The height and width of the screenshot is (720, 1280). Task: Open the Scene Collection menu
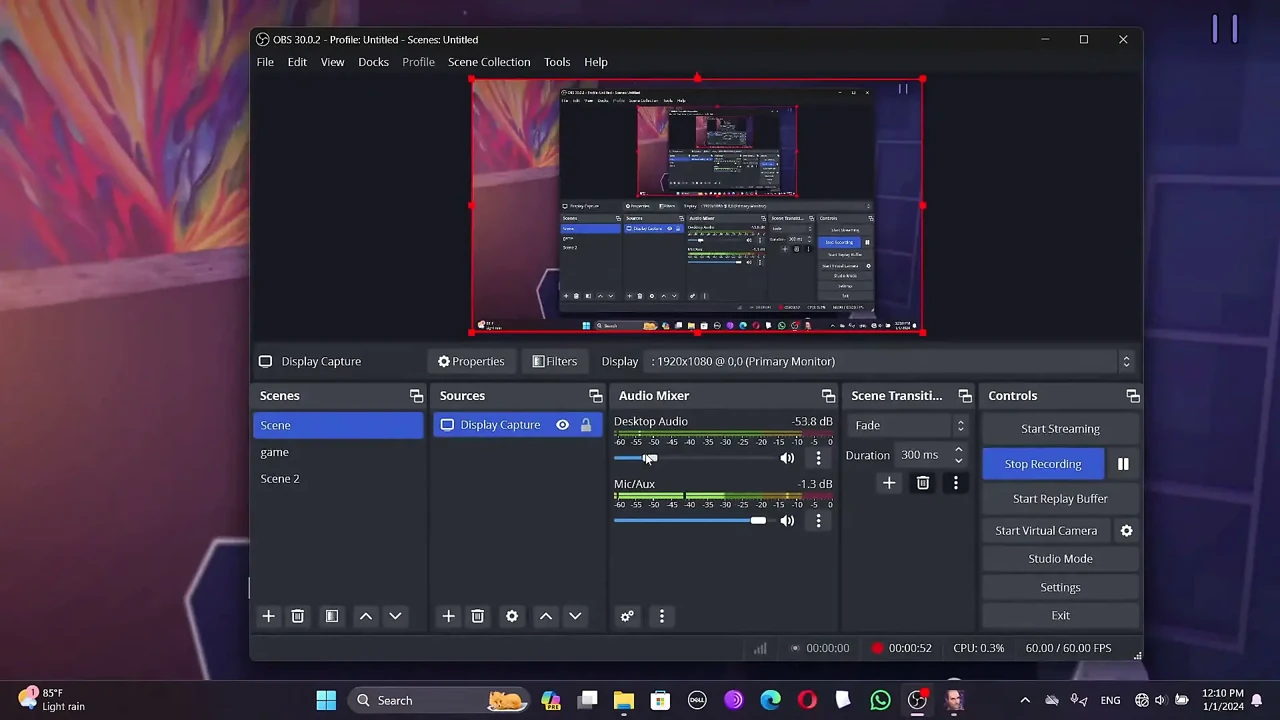489,62
